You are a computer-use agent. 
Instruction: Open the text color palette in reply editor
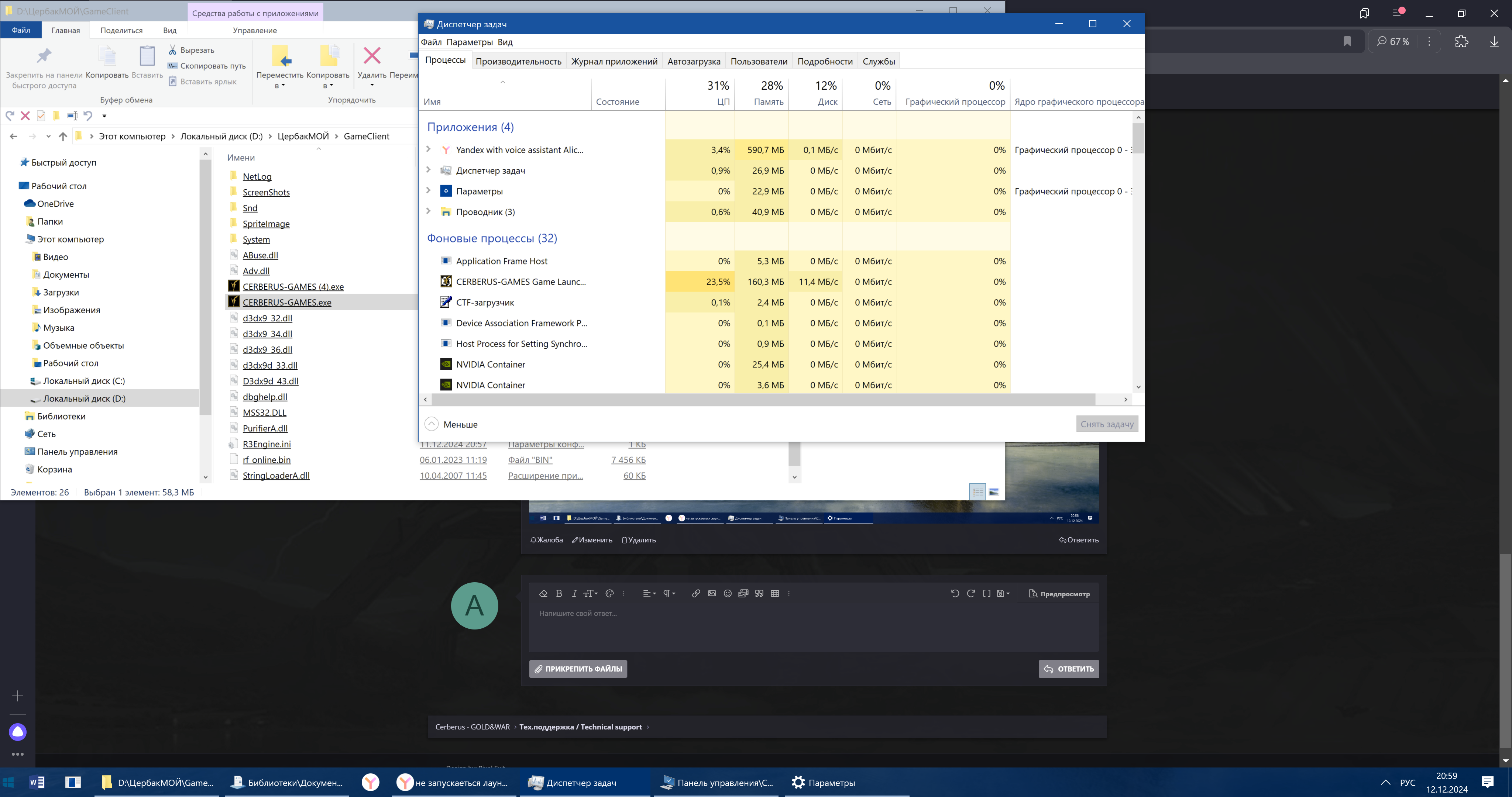(x=609, y=593)
